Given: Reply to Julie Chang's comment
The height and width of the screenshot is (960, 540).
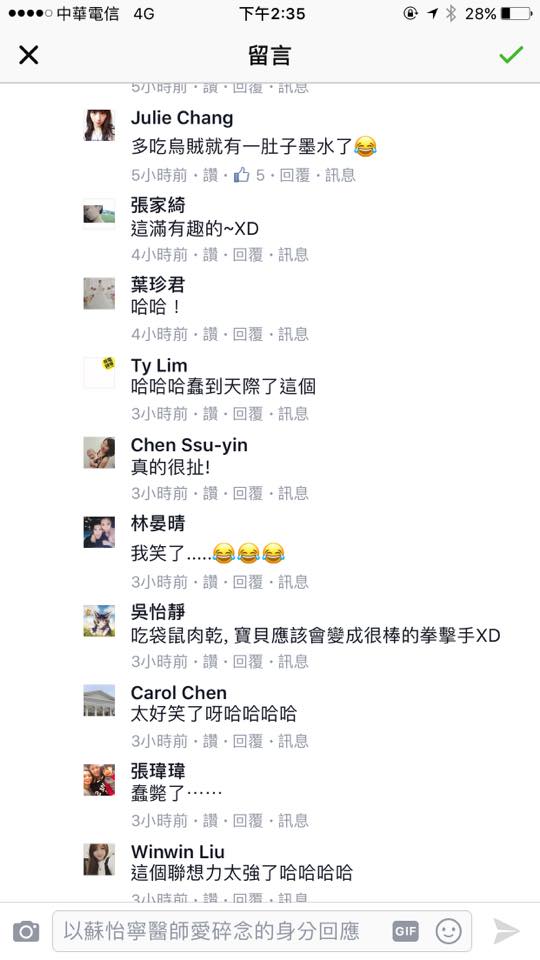Looking at the screenshot, I should click(295, 176).
